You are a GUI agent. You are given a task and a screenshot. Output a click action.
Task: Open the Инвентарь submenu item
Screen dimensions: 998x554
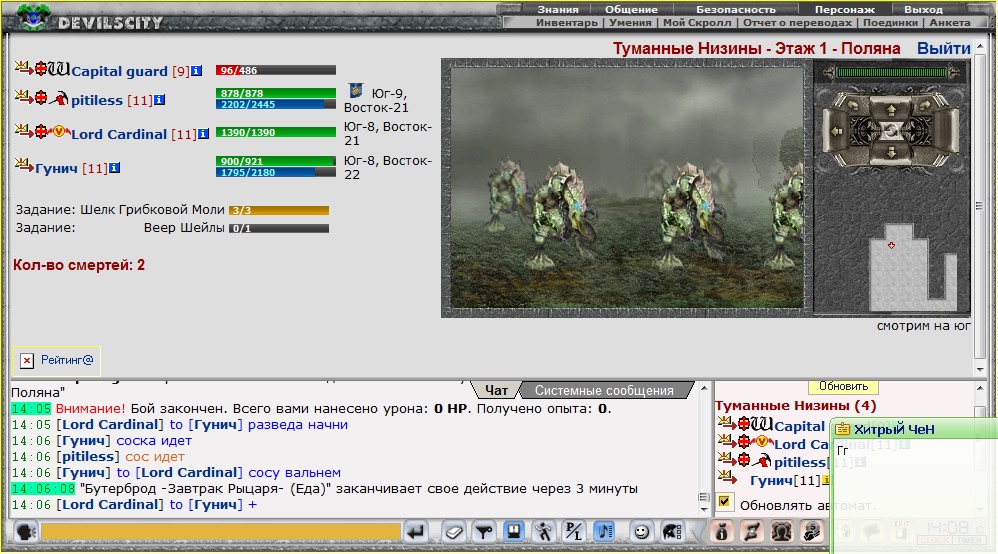coord(566,22)
